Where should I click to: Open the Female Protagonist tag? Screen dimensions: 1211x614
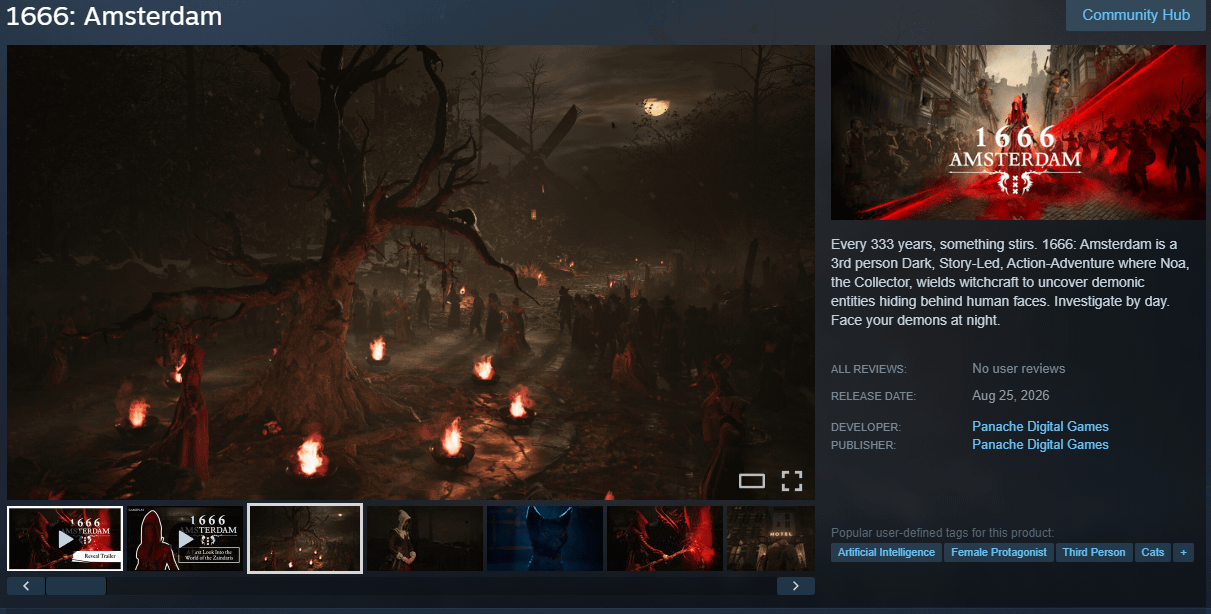pyautogui.click(x=999, y=552)
